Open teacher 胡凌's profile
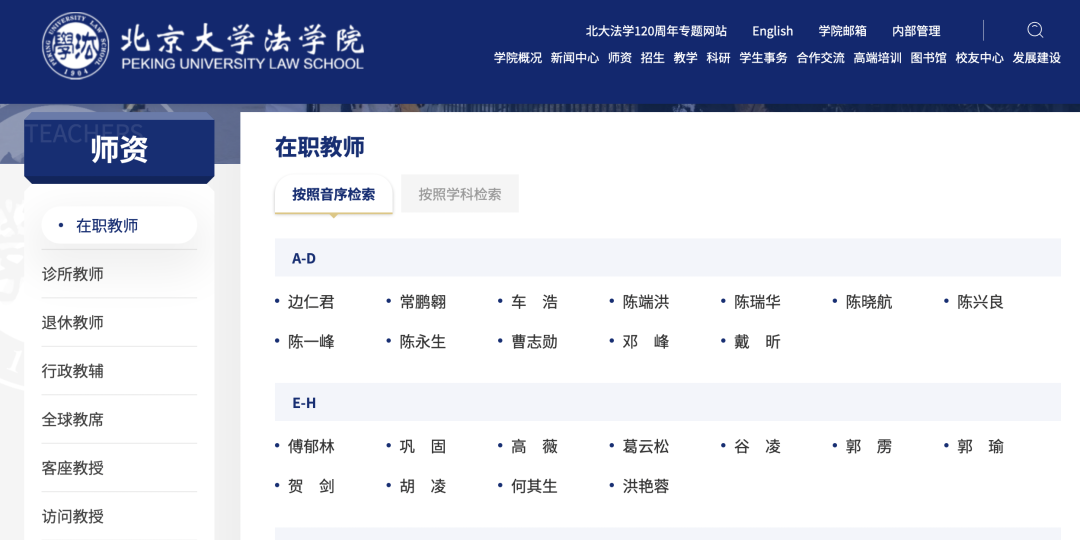This screenshot has height=540, width=1080. (x=422, y=486)
